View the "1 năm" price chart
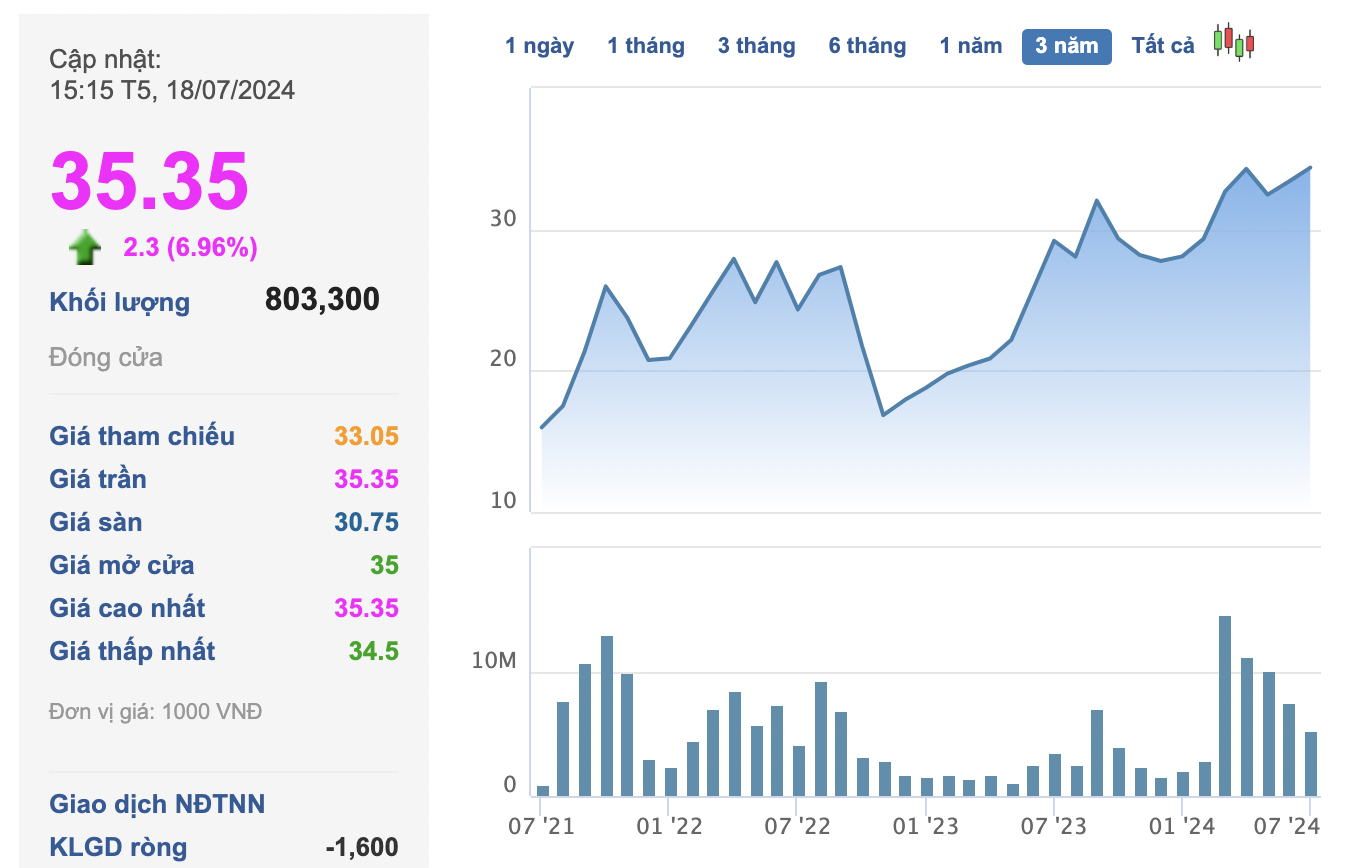 click(970, 45)
